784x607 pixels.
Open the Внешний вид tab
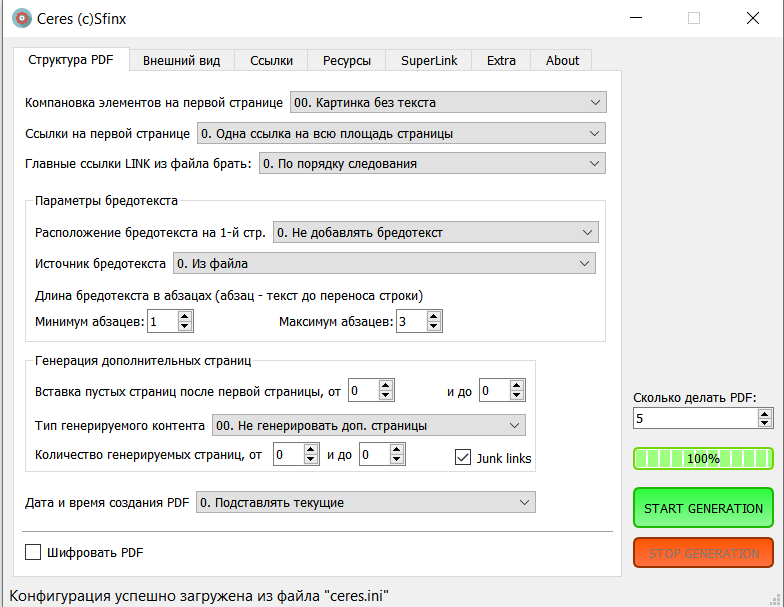point(182,60)
